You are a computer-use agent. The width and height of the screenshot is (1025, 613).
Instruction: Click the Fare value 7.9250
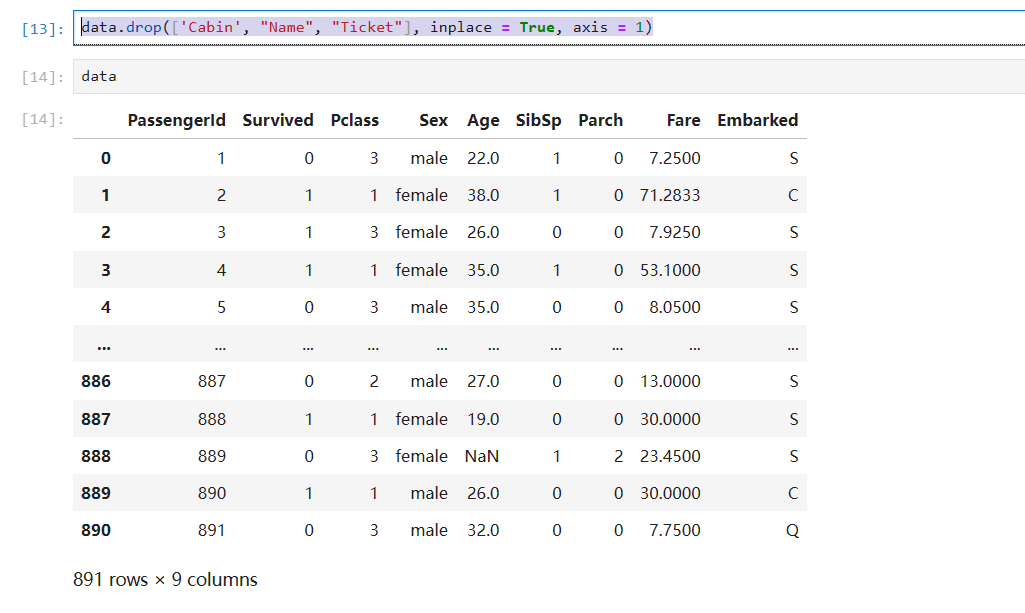pos(675,232)
